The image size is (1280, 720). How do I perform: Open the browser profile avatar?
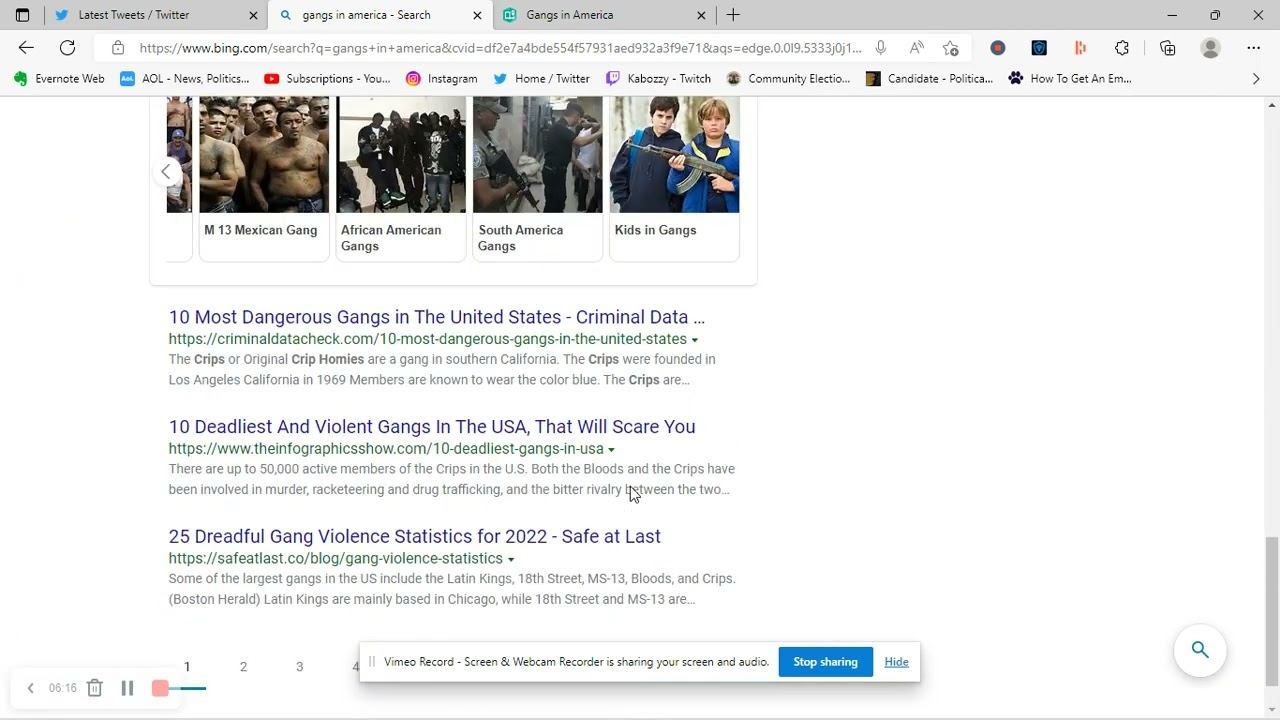pyautogui.click(x=1211, y=48)
